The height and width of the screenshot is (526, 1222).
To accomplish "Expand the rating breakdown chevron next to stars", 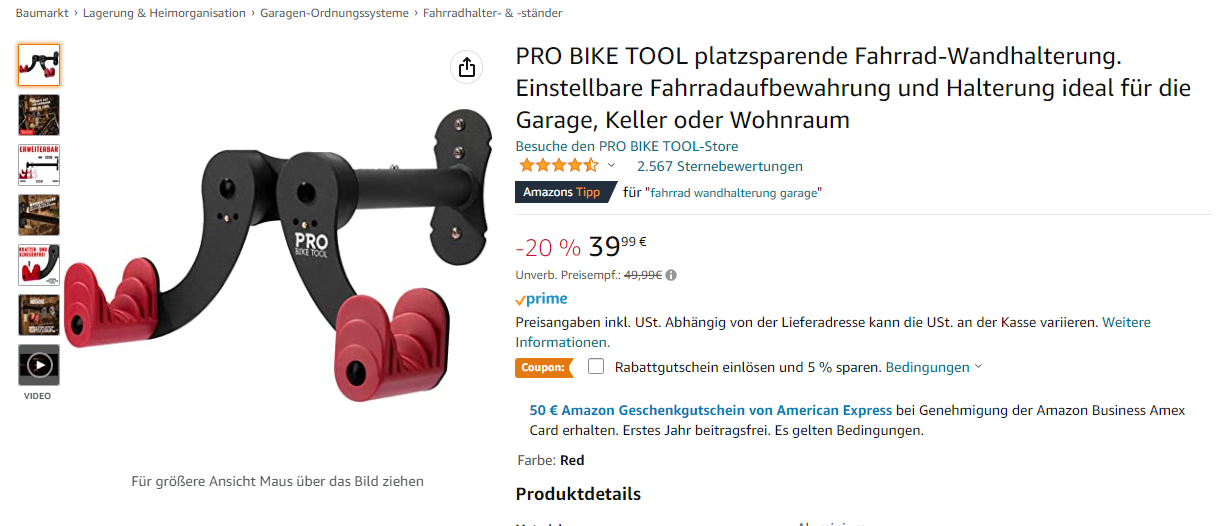I will 611,166.
